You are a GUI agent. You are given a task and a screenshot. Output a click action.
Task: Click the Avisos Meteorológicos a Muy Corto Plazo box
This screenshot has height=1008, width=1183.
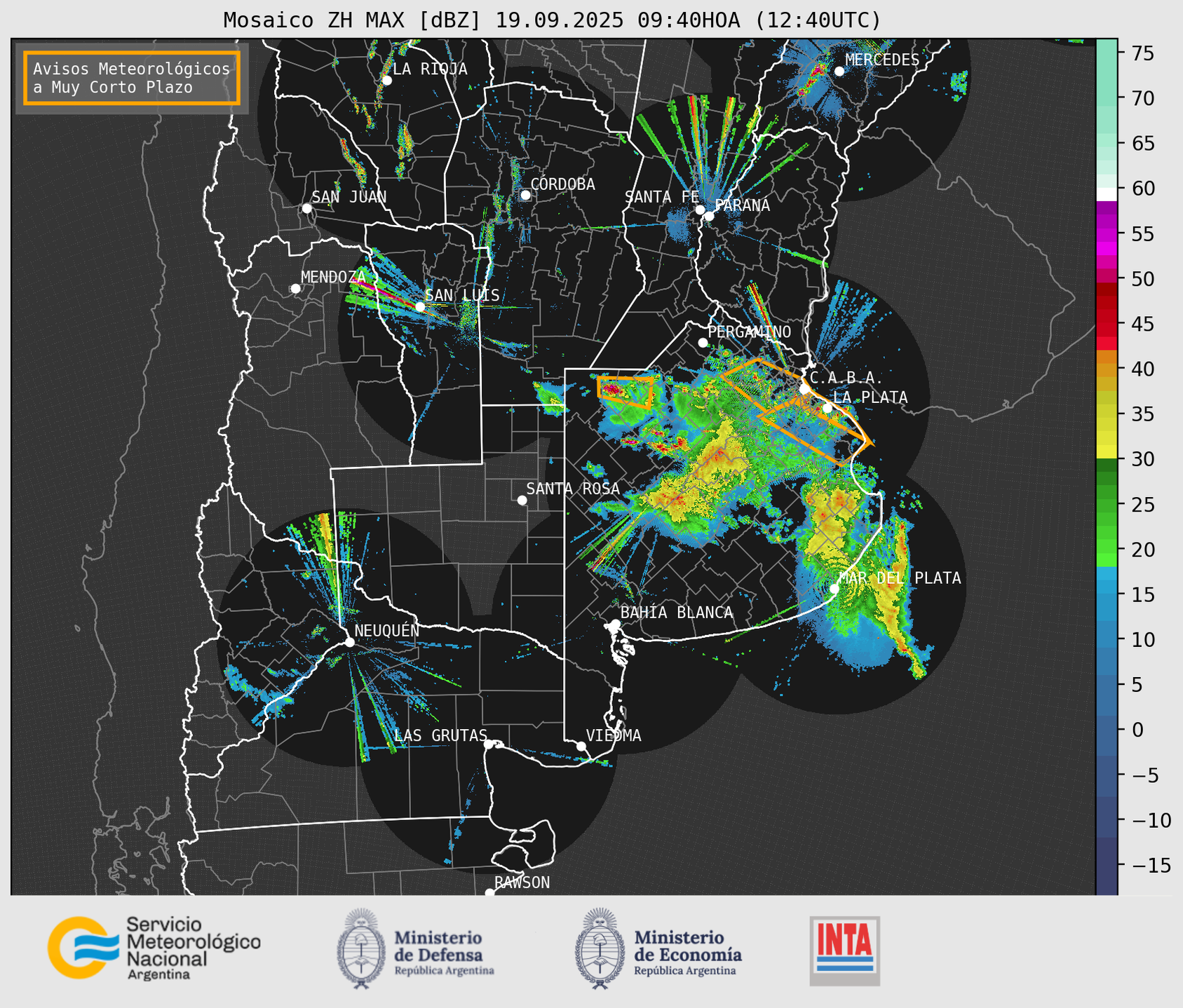[x=132, y=78]
